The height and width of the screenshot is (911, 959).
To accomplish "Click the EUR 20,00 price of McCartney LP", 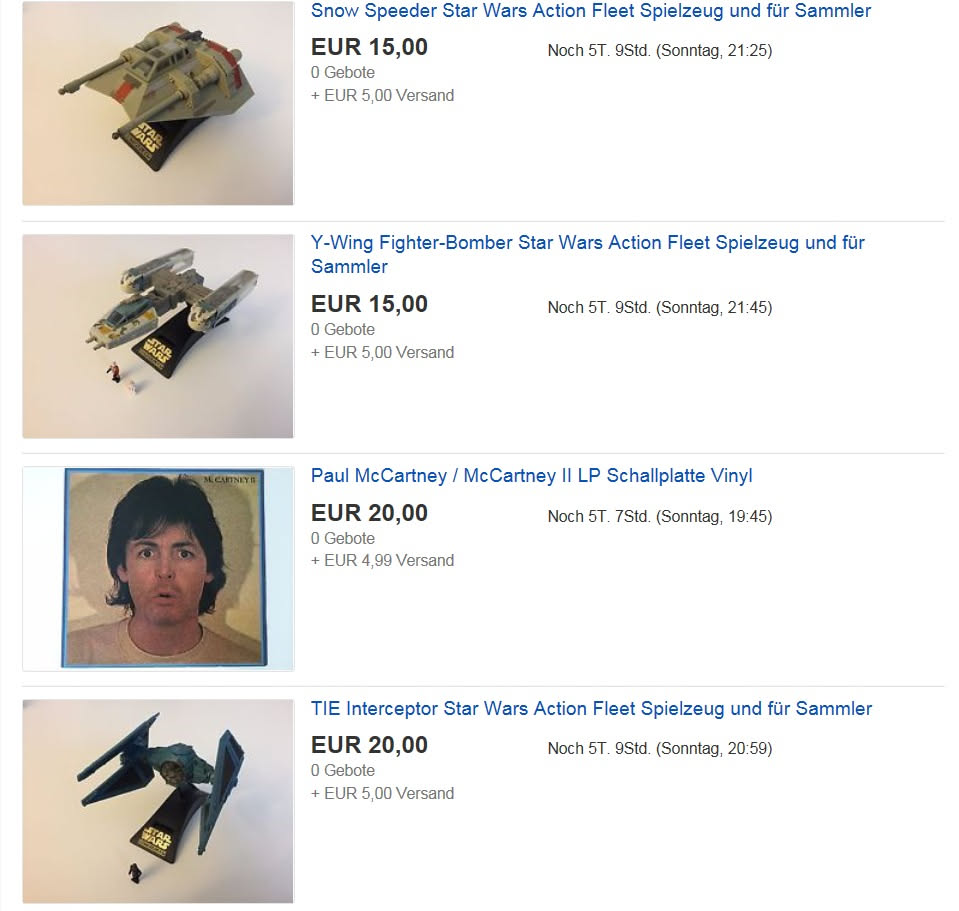I will (x=369, y=513).
